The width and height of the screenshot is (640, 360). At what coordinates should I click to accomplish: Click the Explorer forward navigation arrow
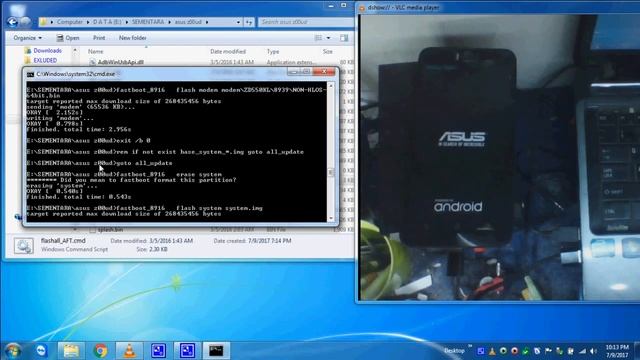26,22
